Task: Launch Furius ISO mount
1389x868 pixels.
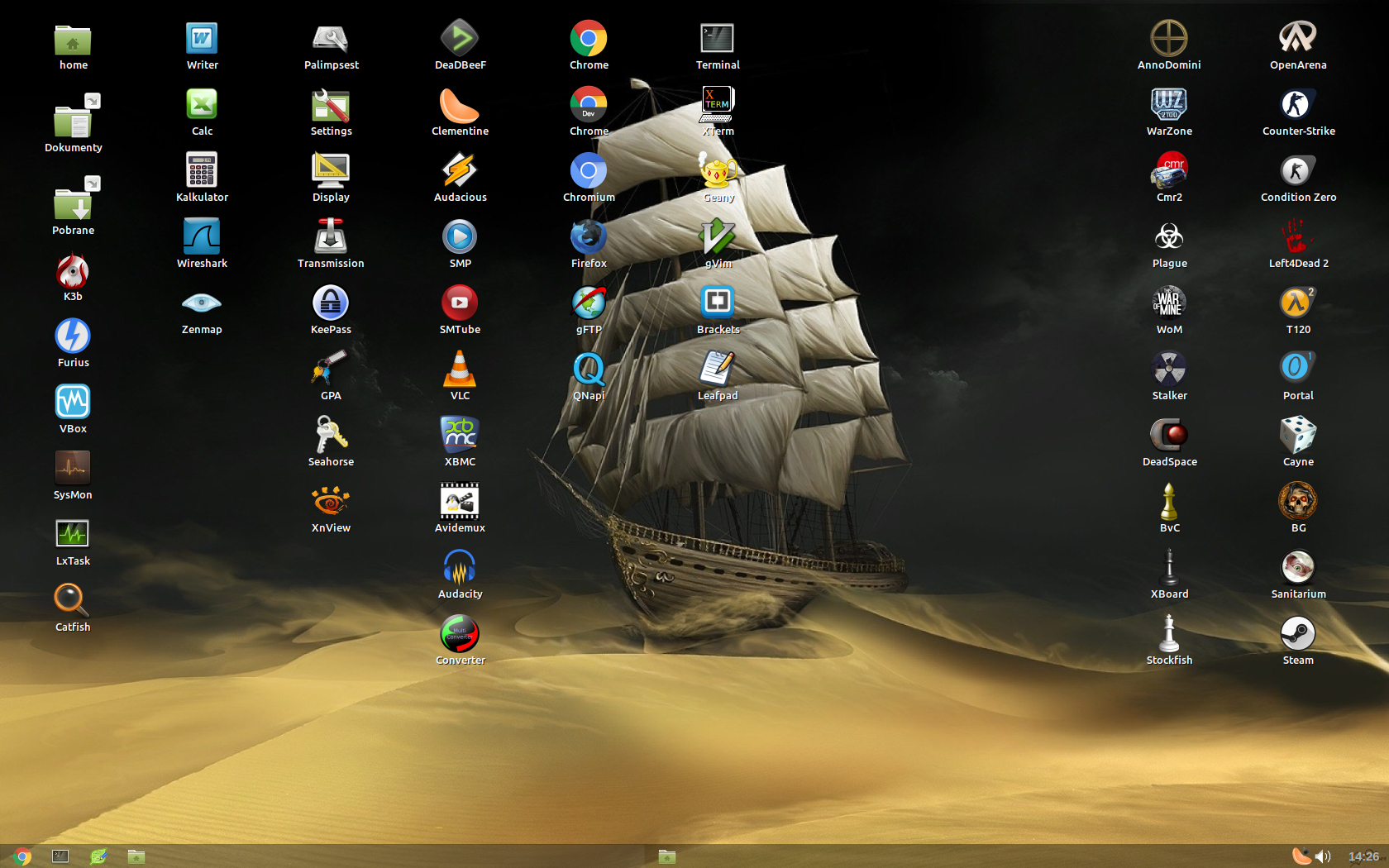Action: 73,336
